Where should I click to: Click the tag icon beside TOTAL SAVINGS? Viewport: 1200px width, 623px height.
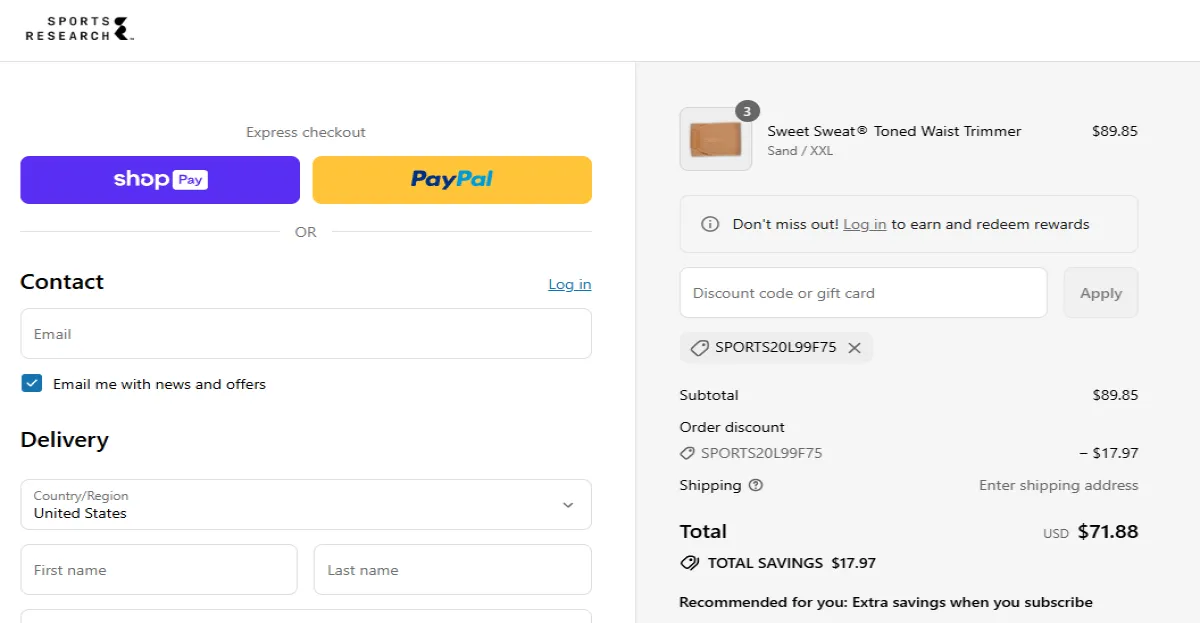tap(689, 562)
